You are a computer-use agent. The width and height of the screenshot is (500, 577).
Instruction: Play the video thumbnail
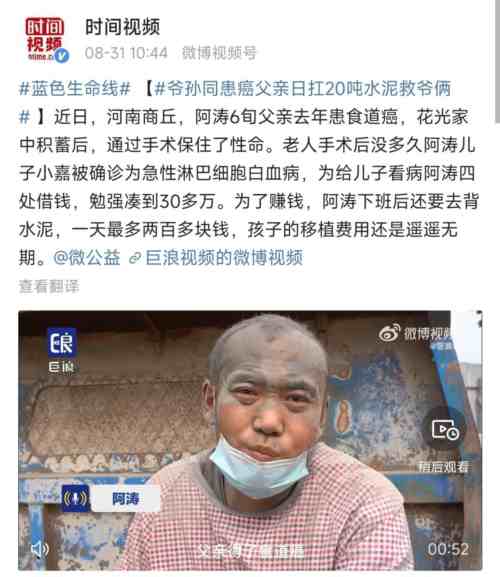click(250, 440)
